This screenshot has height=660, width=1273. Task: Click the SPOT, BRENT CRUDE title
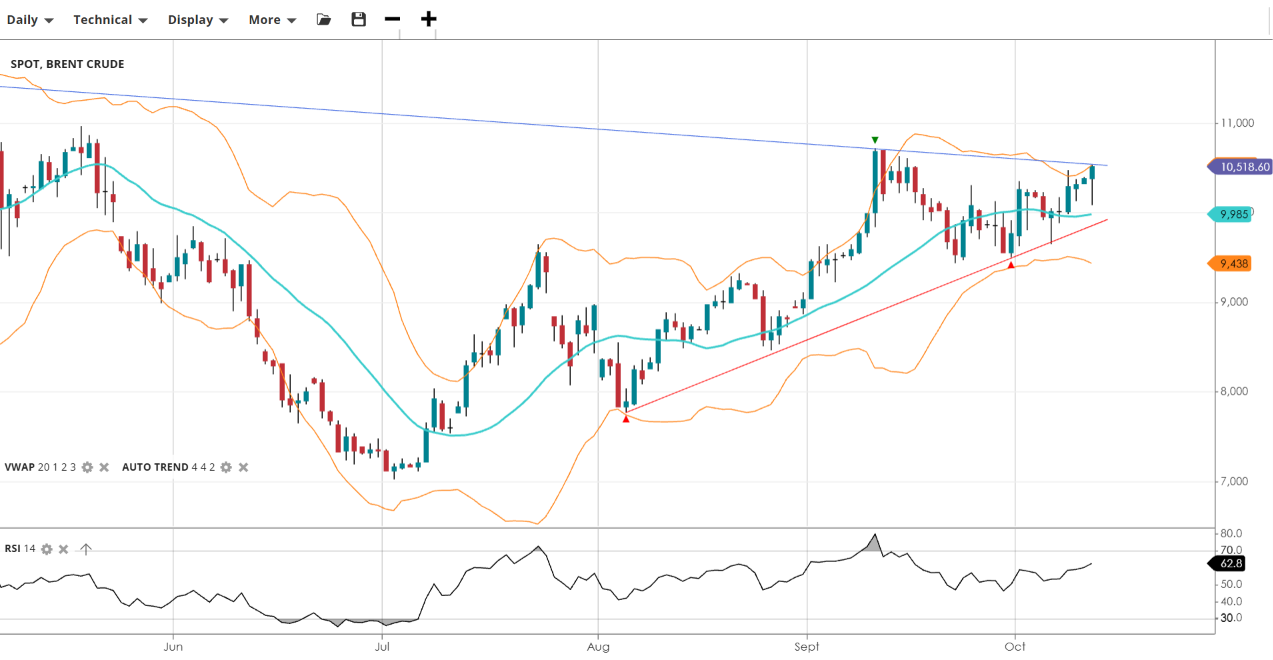pos(67,64)
